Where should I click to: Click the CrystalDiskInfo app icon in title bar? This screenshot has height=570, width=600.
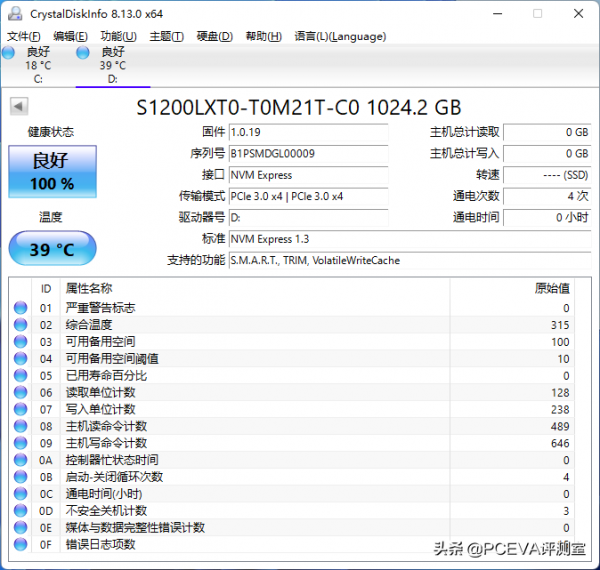[12, 13]
